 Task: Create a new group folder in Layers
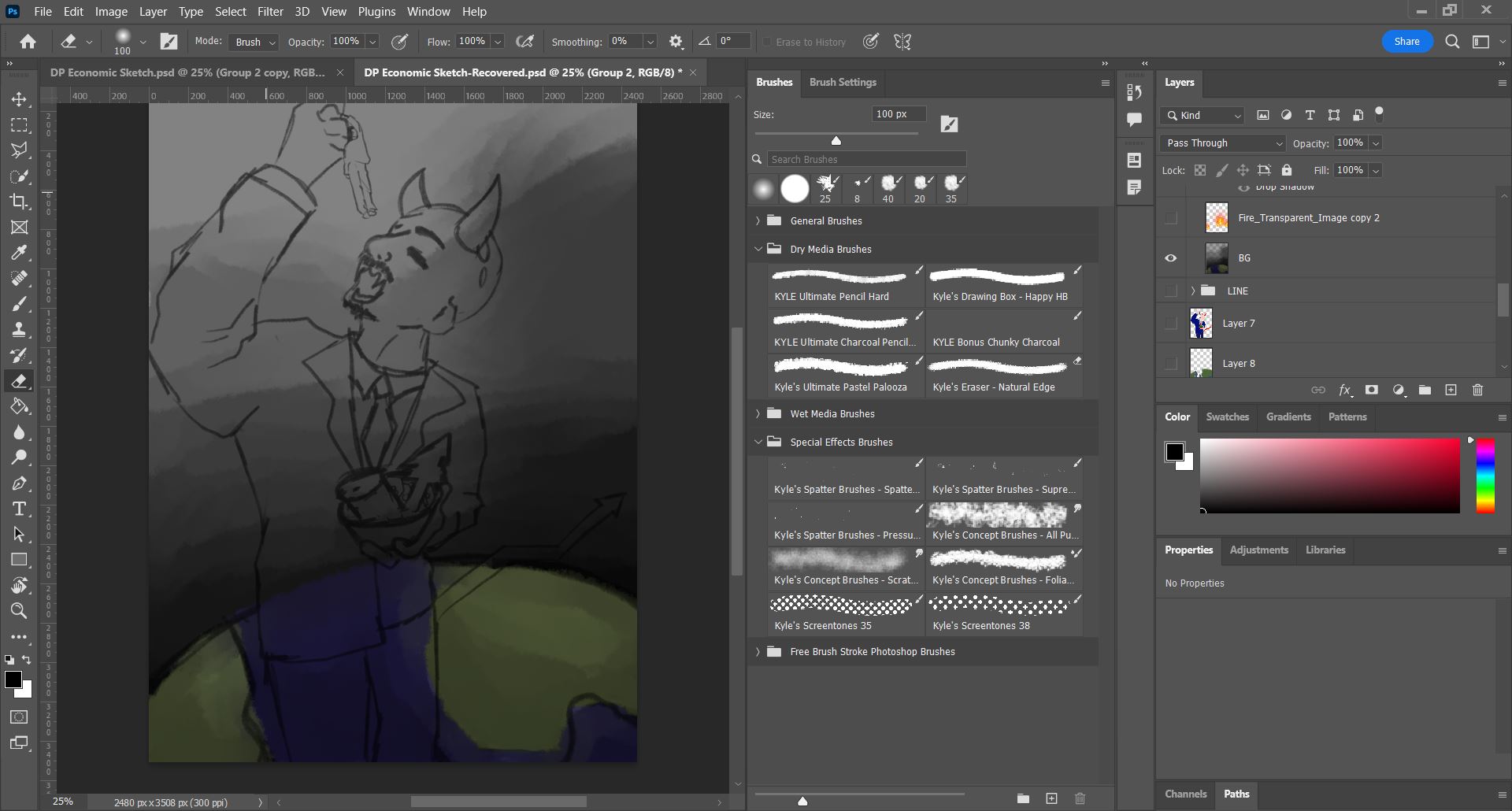coord(1425,390)
